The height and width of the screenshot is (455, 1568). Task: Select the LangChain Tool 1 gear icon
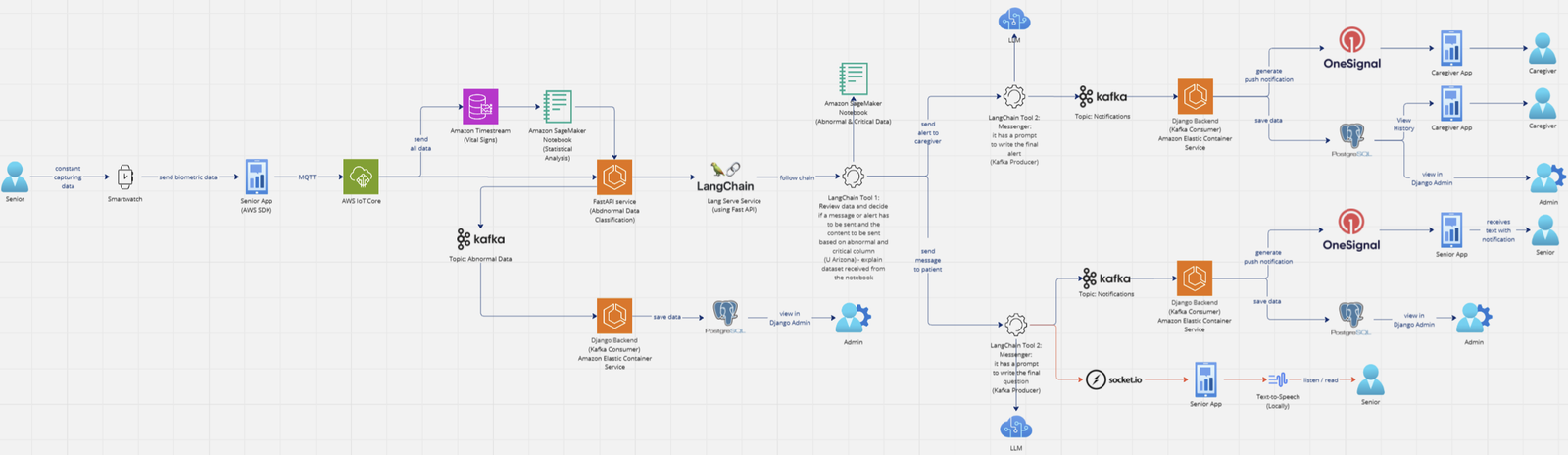click(x=854, y=177)
